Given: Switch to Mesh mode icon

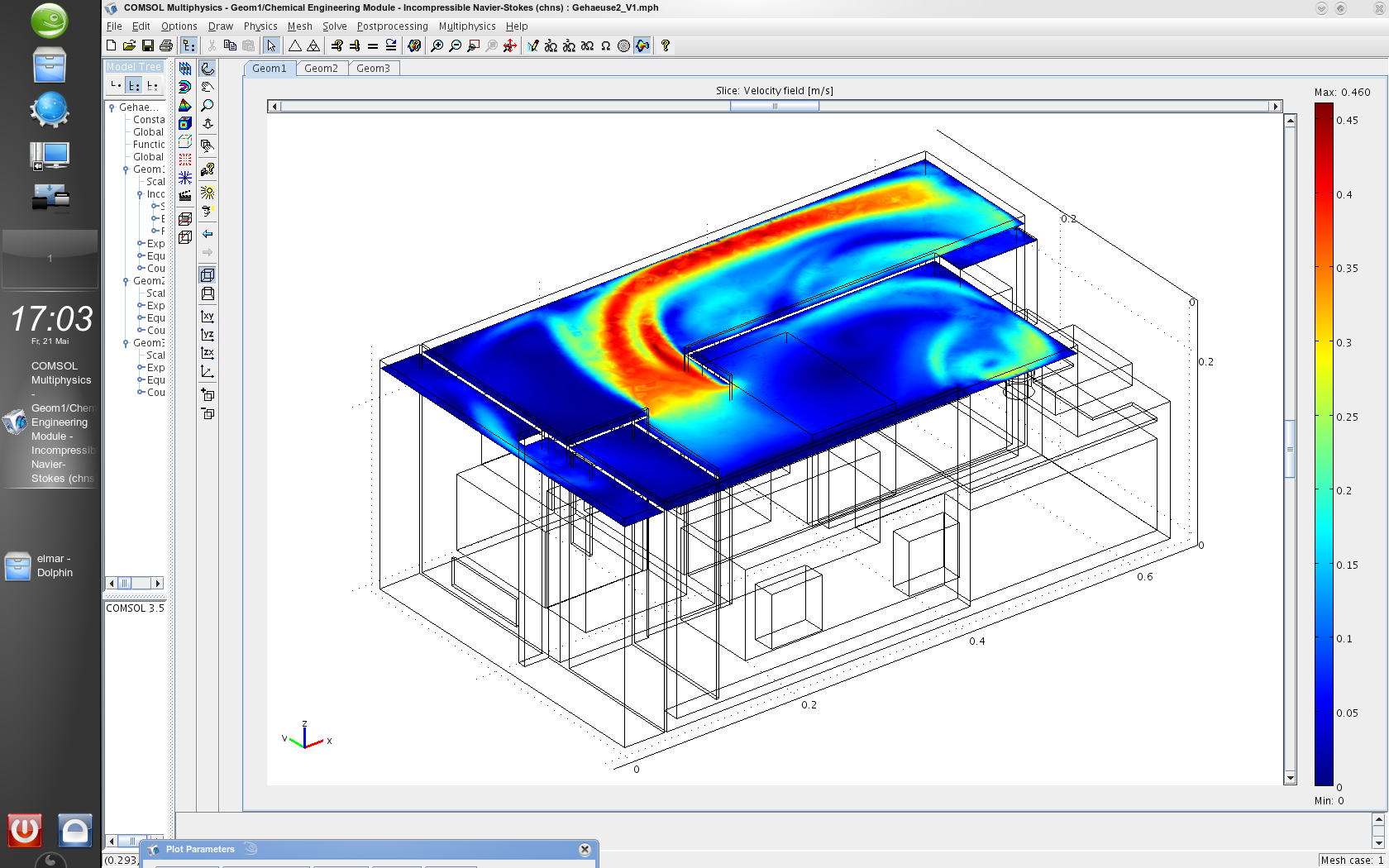Looking at the screenshot, I should 624,45.
